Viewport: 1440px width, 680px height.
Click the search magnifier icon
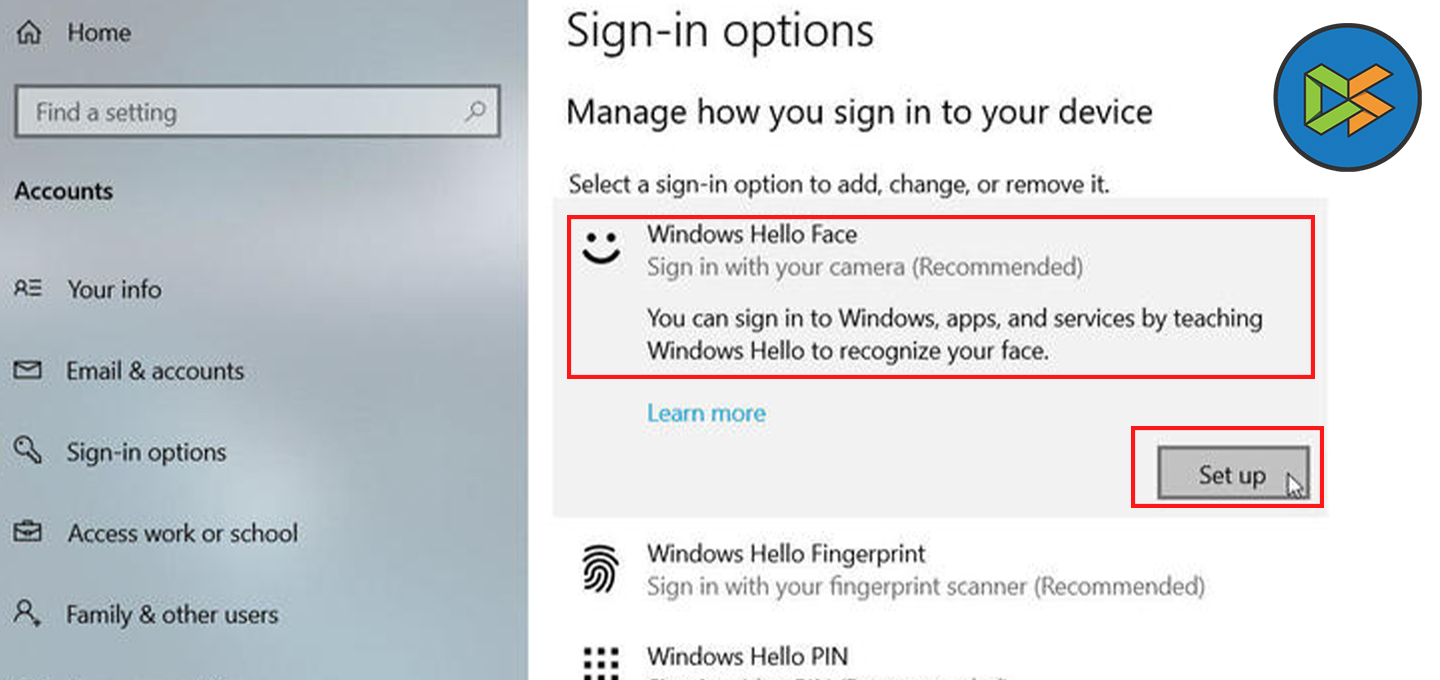coord(476,111)
